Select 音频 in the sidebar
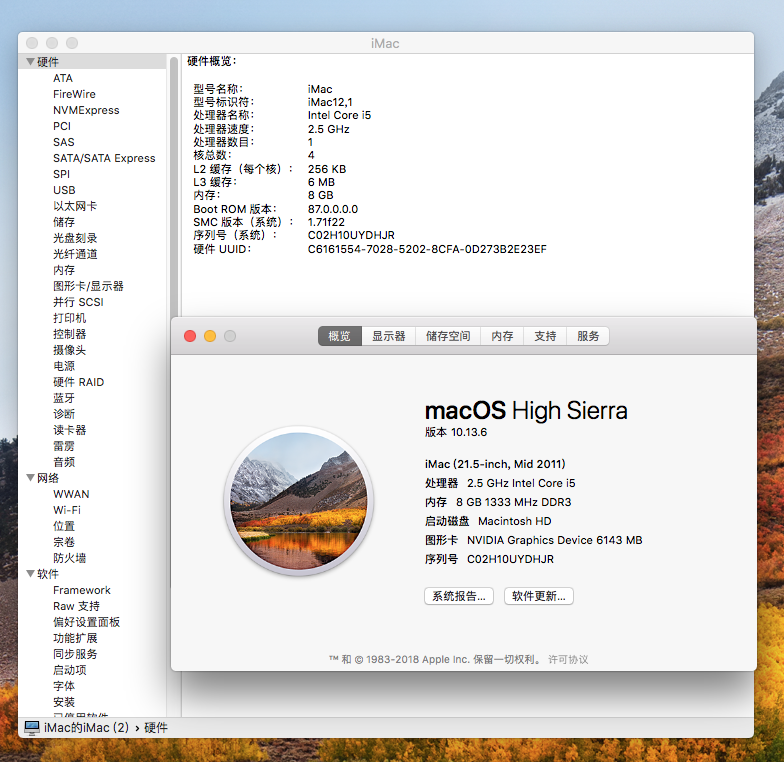Image resolution: width=784 pixels, height=762 pixels. click(64, 462)
